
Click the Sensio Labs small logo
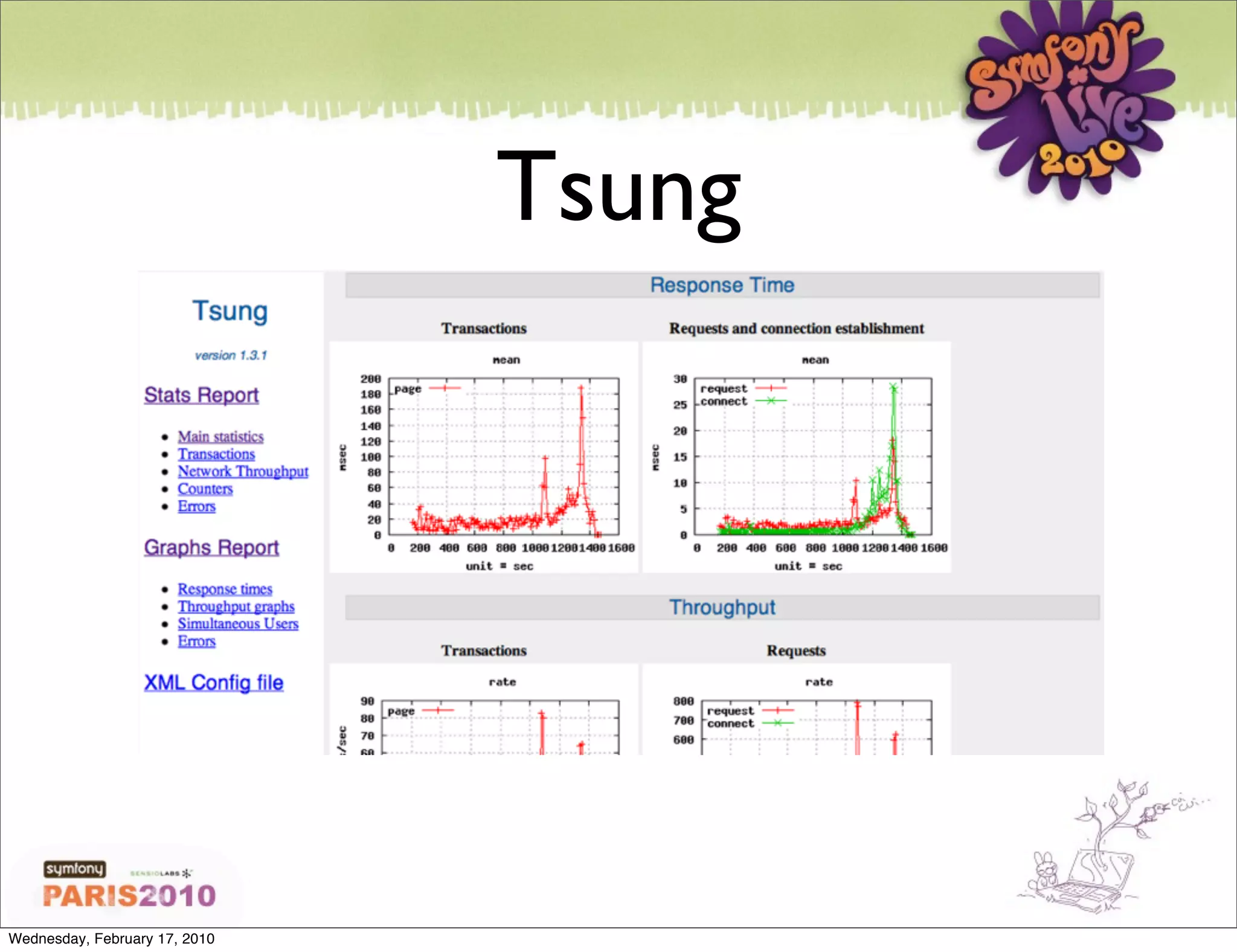click(161, 873)
